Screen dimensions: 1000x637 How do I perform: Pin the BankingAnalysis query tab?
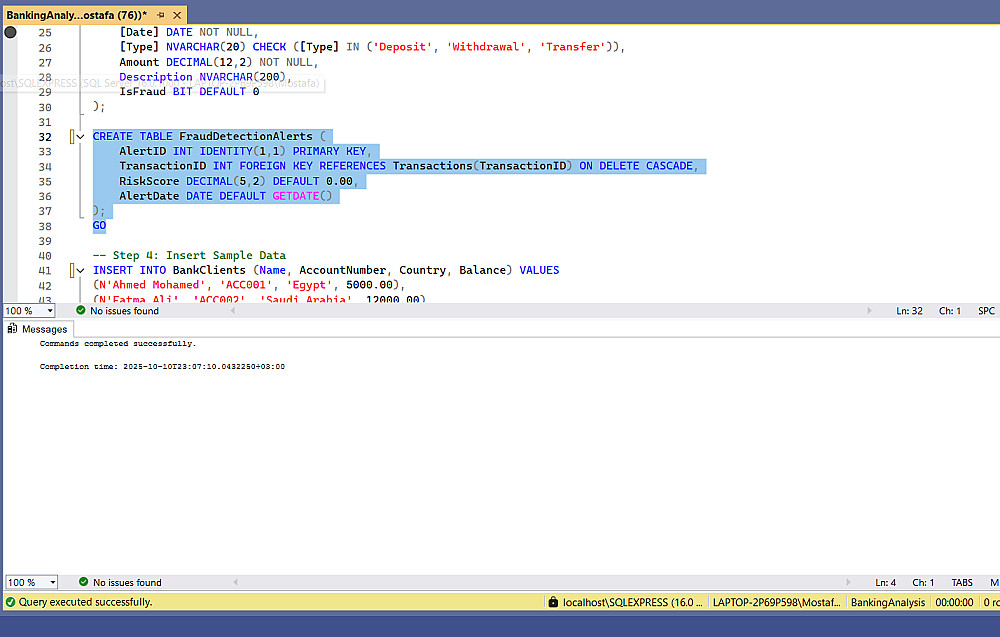(x=161, y=15)
